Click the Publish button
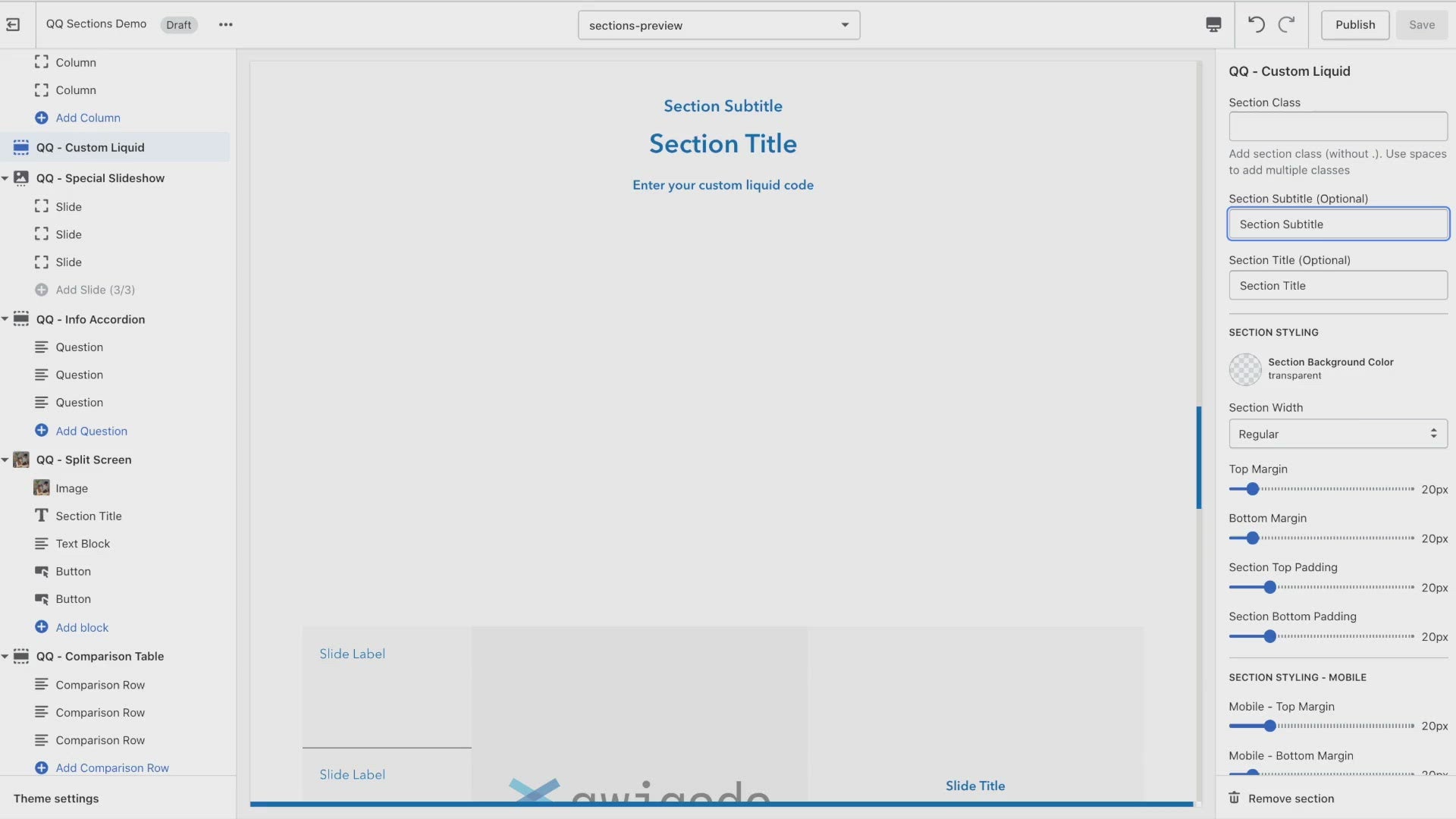The width and height of the screenshot is (1456, 819). pos(1354,24)
